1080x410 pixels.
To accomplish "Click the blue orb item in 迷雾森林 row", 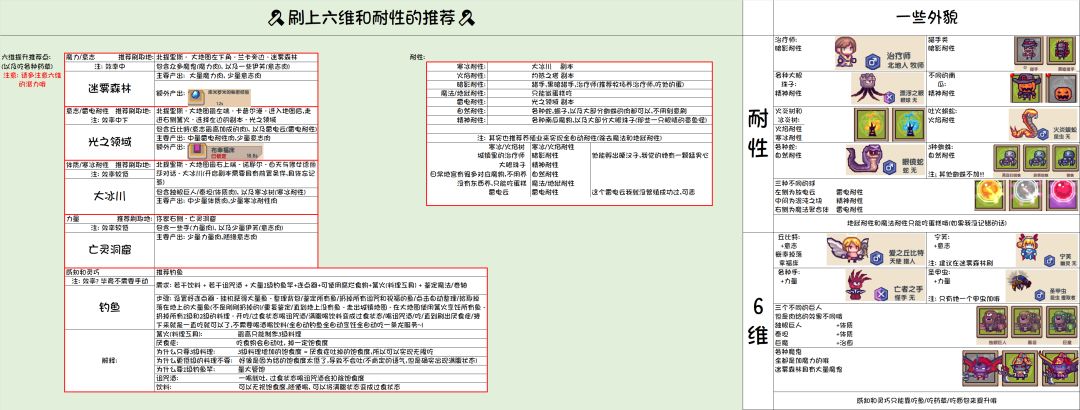I will pos(196,96).
